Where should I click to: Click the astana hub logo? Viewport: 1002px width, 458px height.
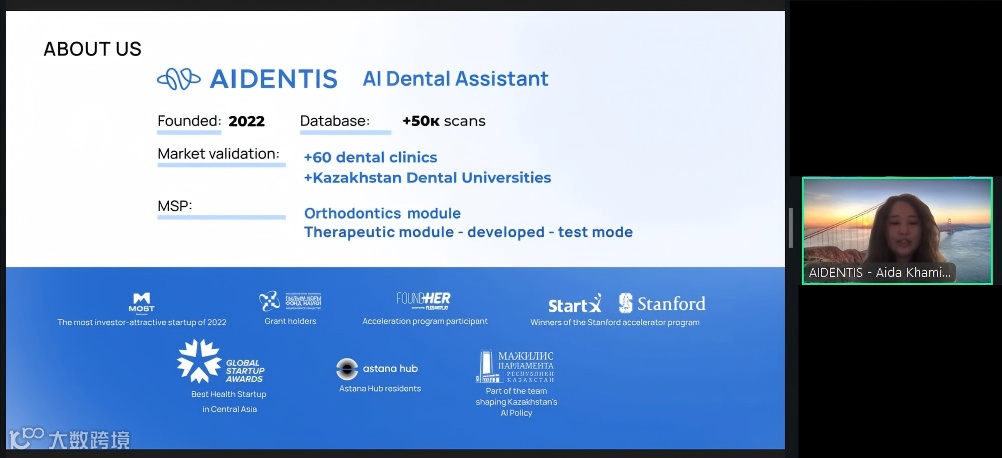(377, 369)
